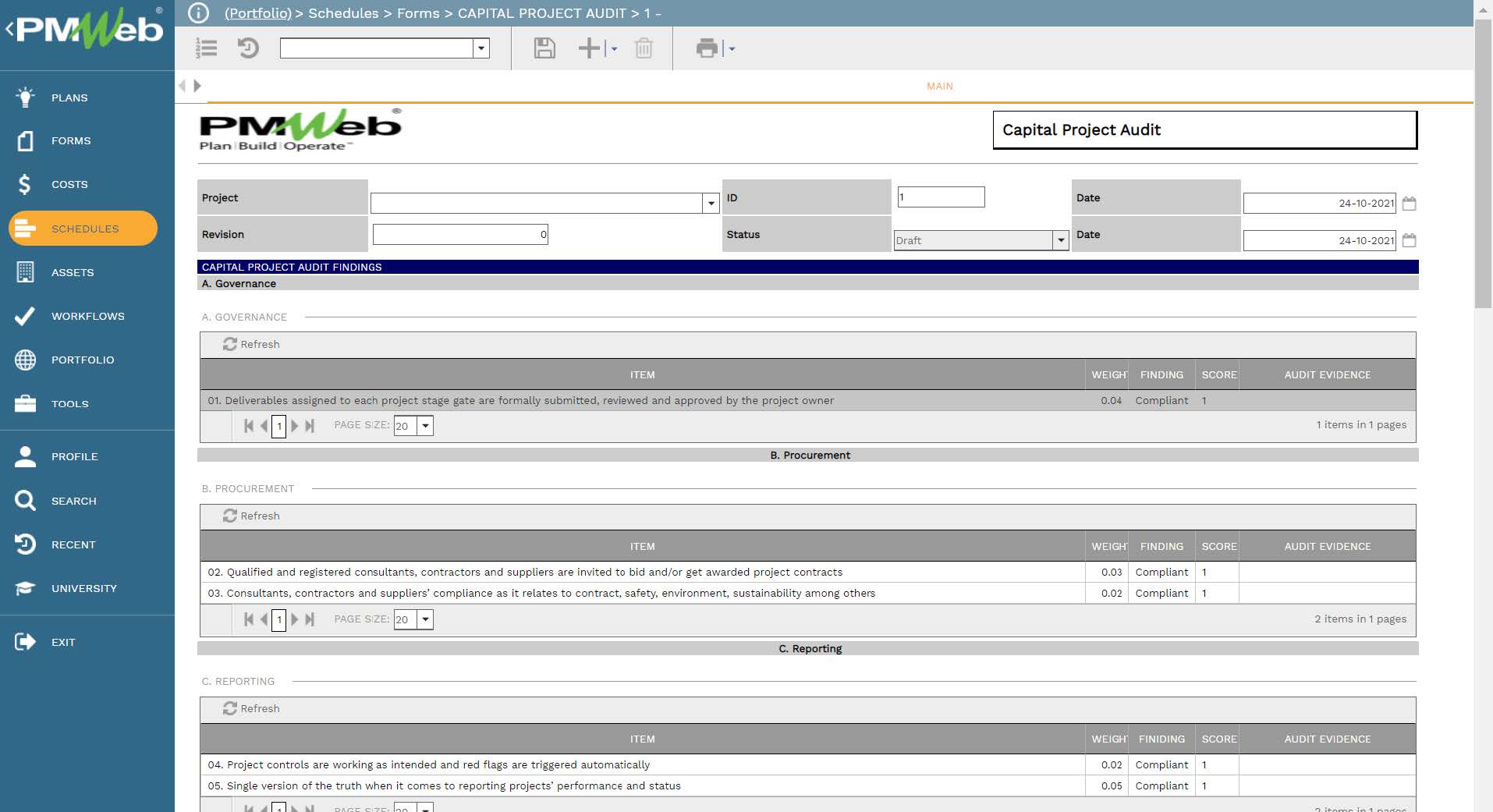
Task: Open the Recent history icon
Action: click(x=25, y=544)
